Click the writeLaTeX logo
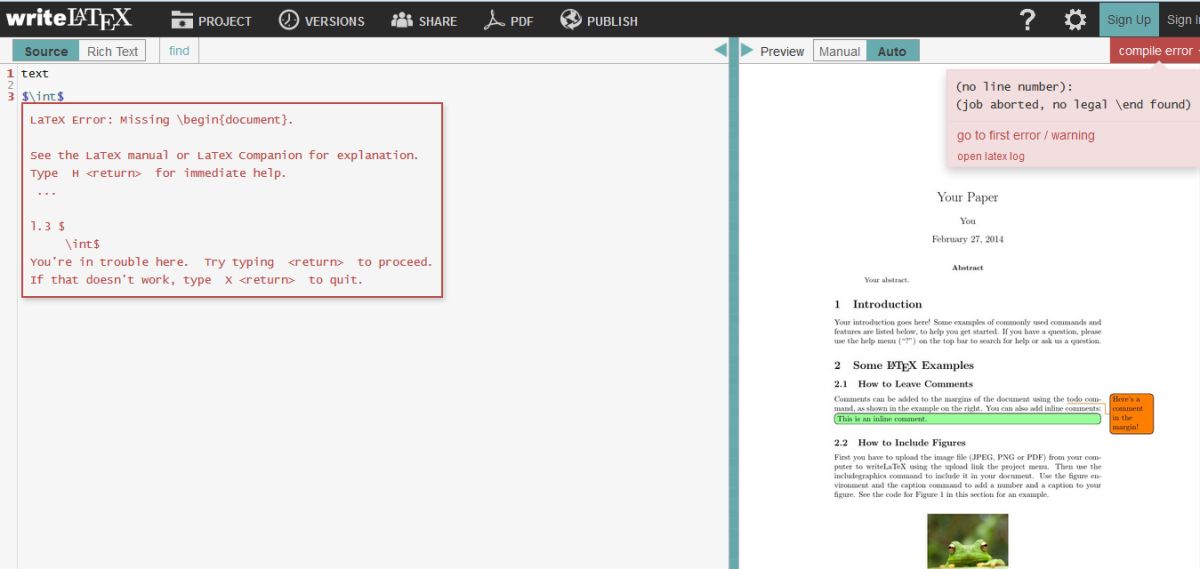The image size is (1200, 569). (x=68, y=18)
